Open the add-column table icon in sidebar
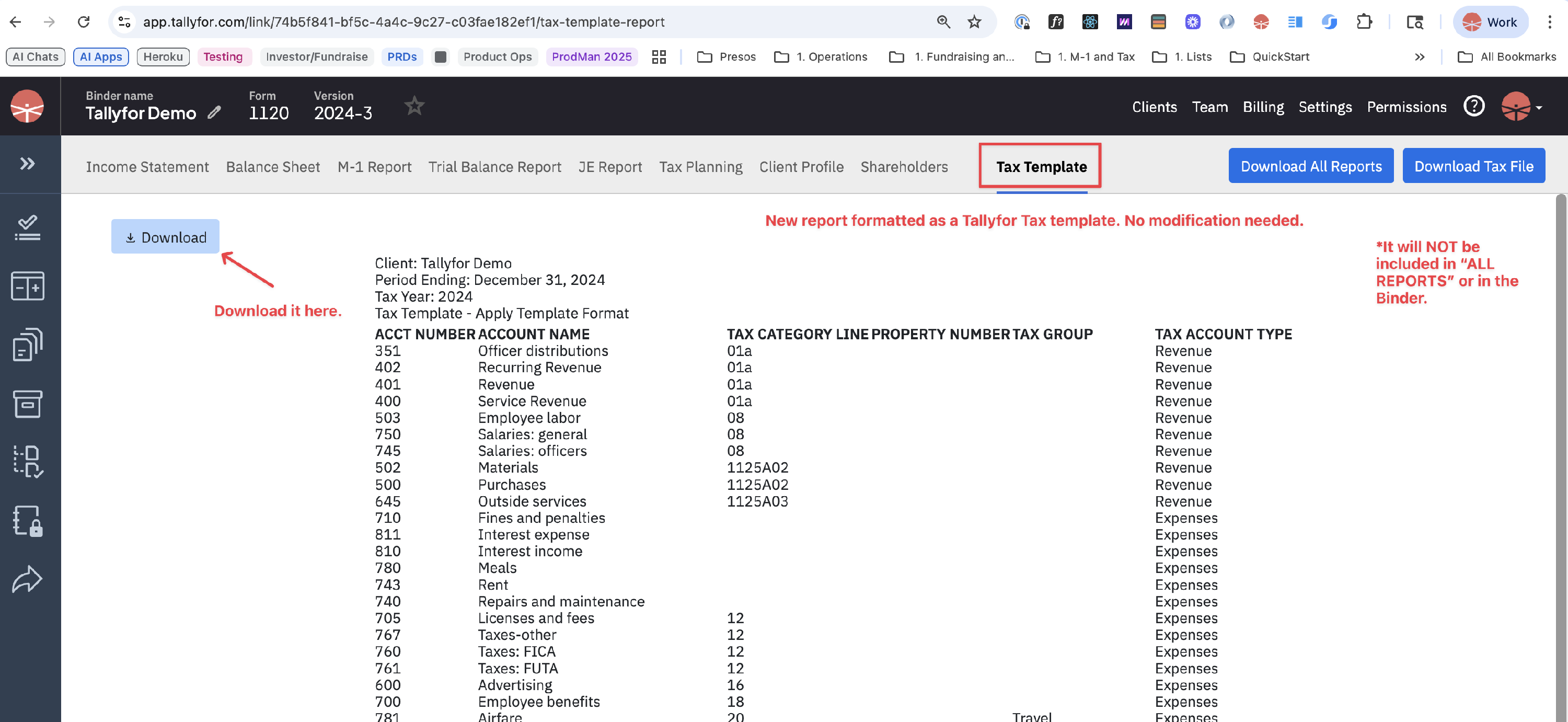The image size is (1568, 722). (x=27, y=285)
